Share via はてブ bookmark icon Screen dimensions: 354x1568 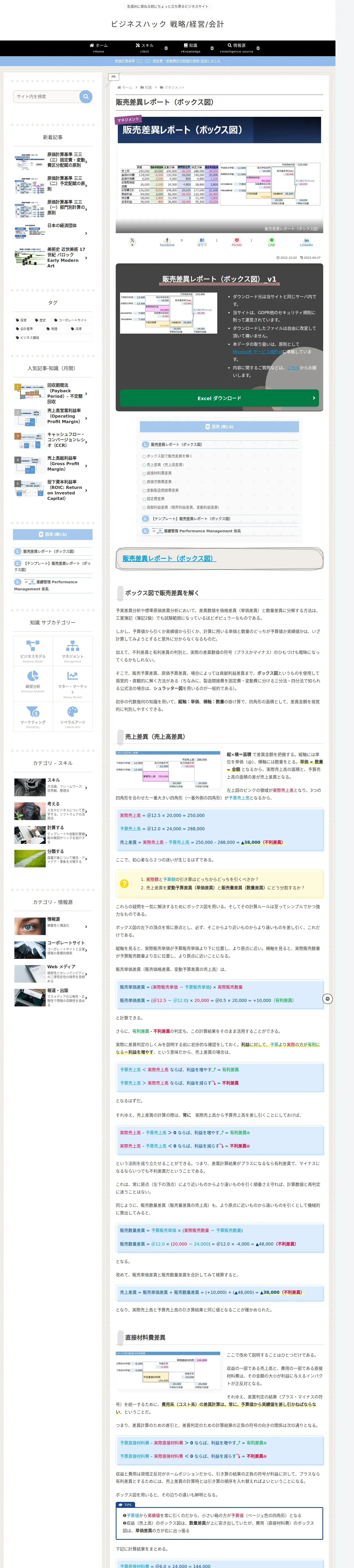202,242
